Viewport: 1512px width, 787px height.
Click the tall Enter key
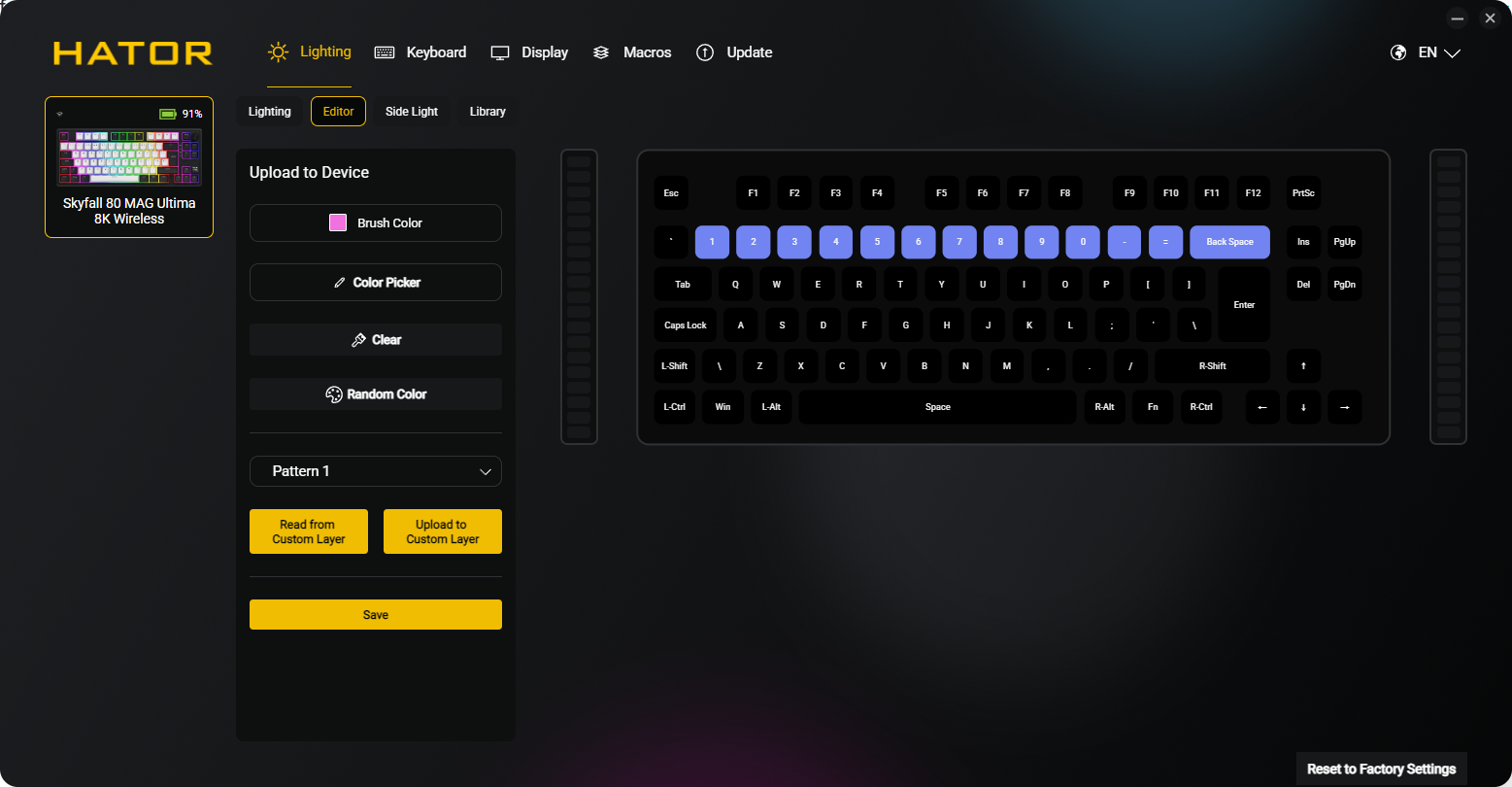(1244, 305)
